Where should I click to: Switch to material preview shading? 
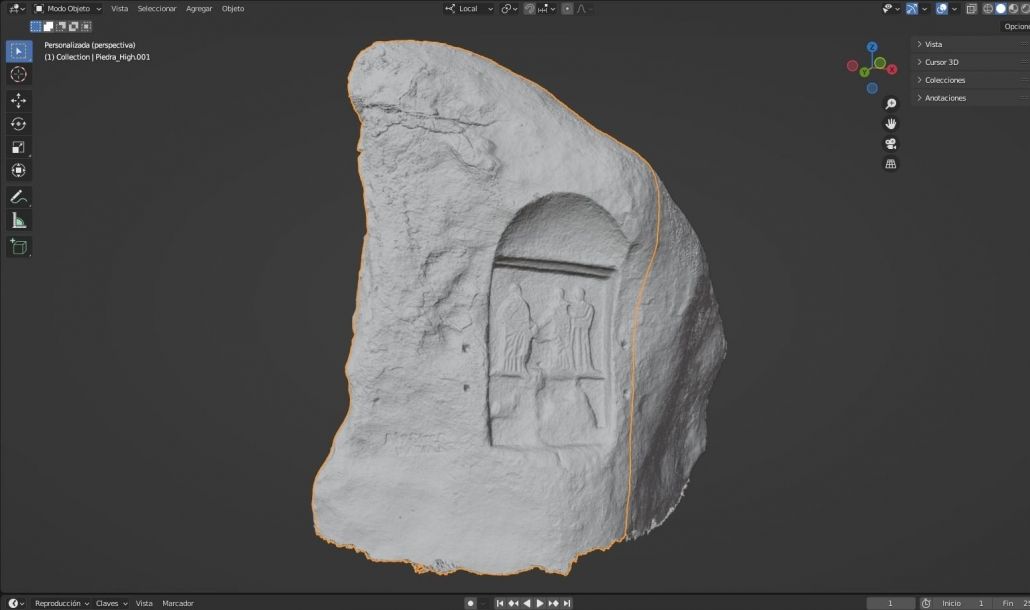pos(1014,9)
